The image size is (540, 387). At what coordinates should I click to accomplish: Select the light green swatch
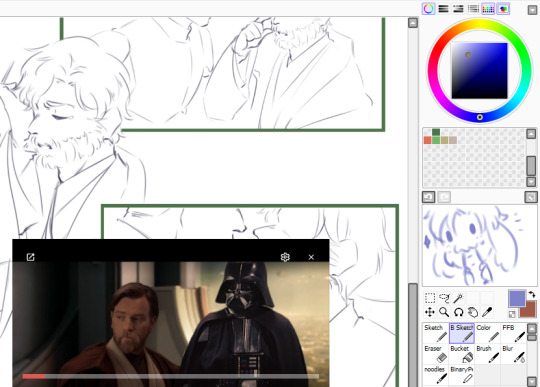coord(436,140)
